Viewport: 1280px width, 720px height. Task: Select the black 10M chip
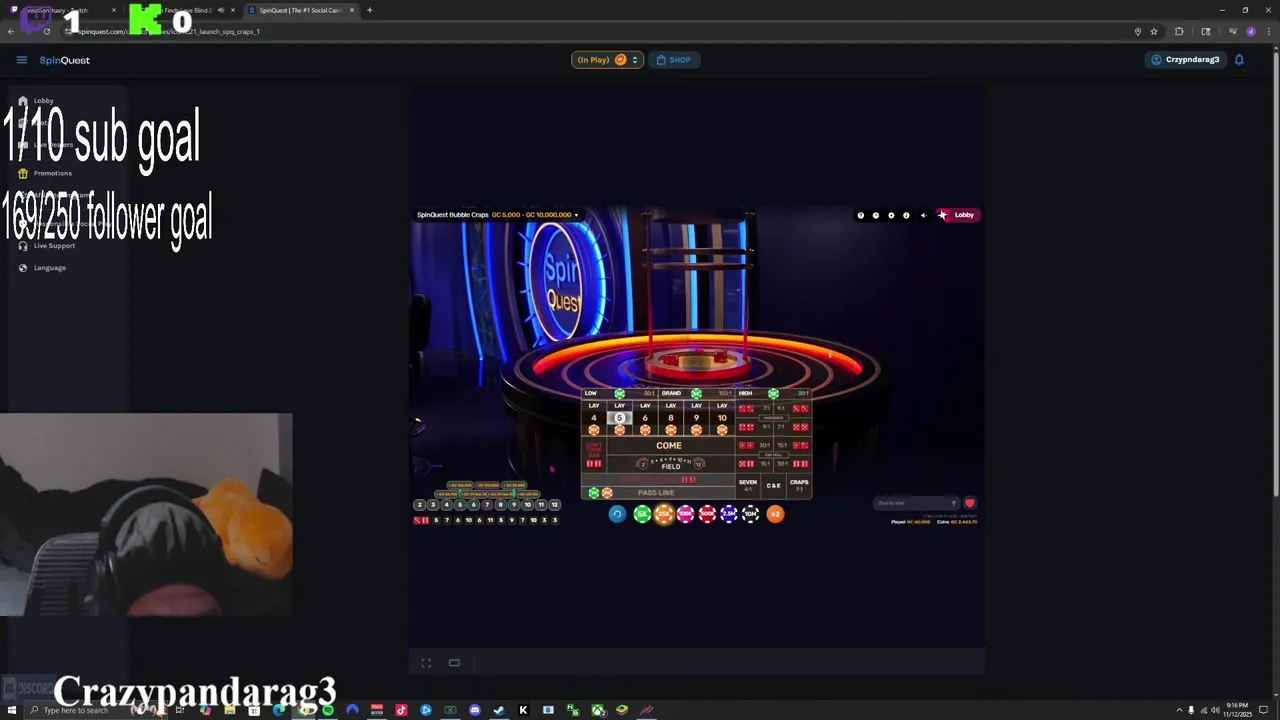click(x=750, y=514)
